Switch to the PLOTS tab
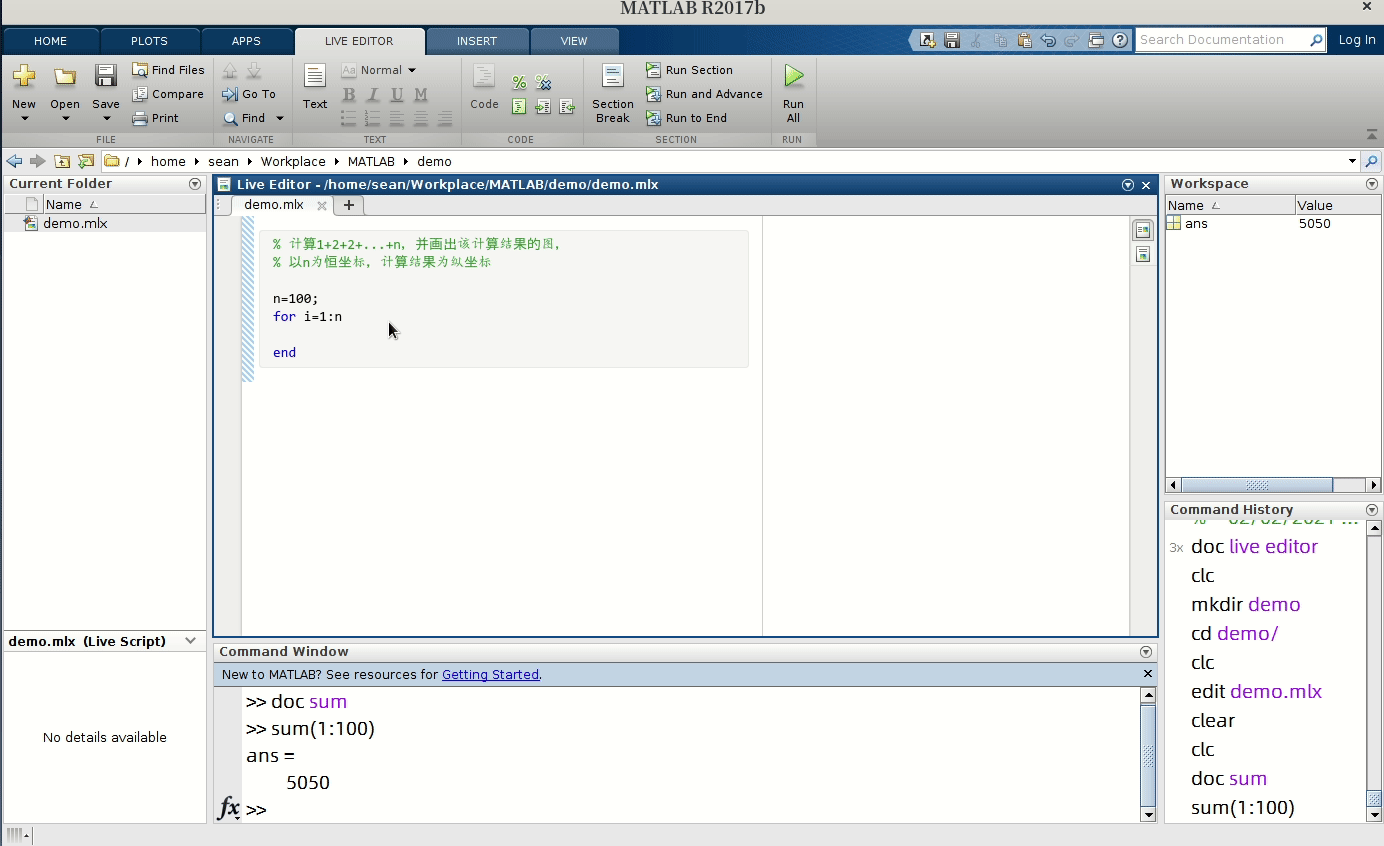 149,41
